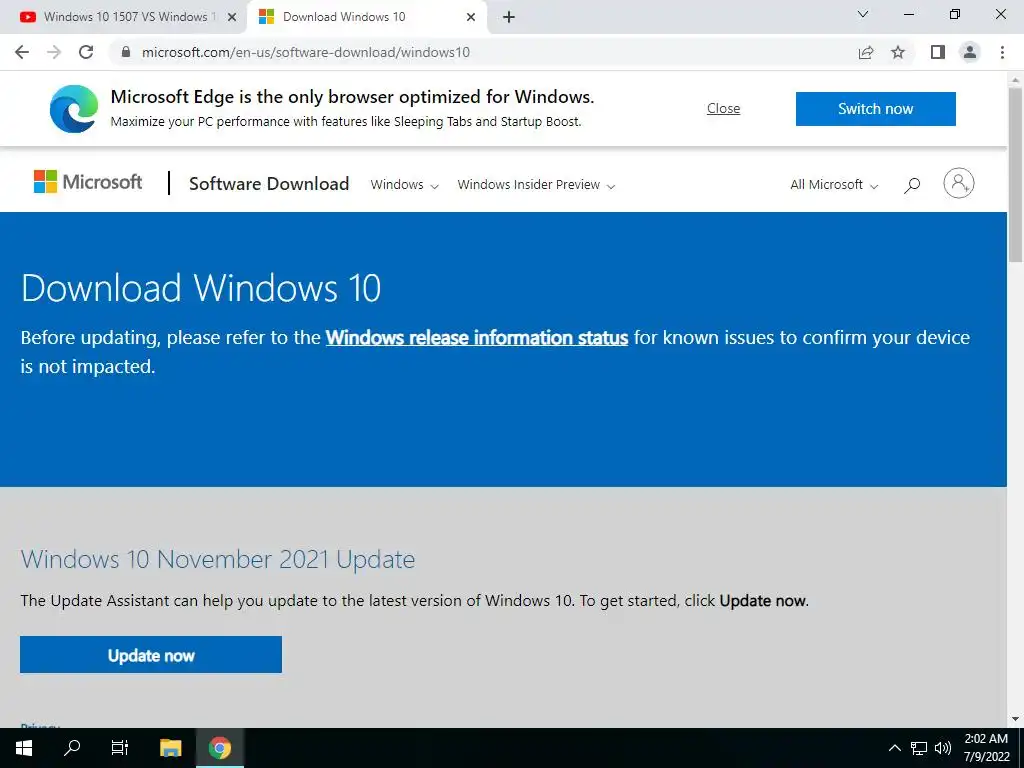This screenshot has height=768, width=1024.
Task: Bookmark this page with the star icon
Action: point(898,52)
